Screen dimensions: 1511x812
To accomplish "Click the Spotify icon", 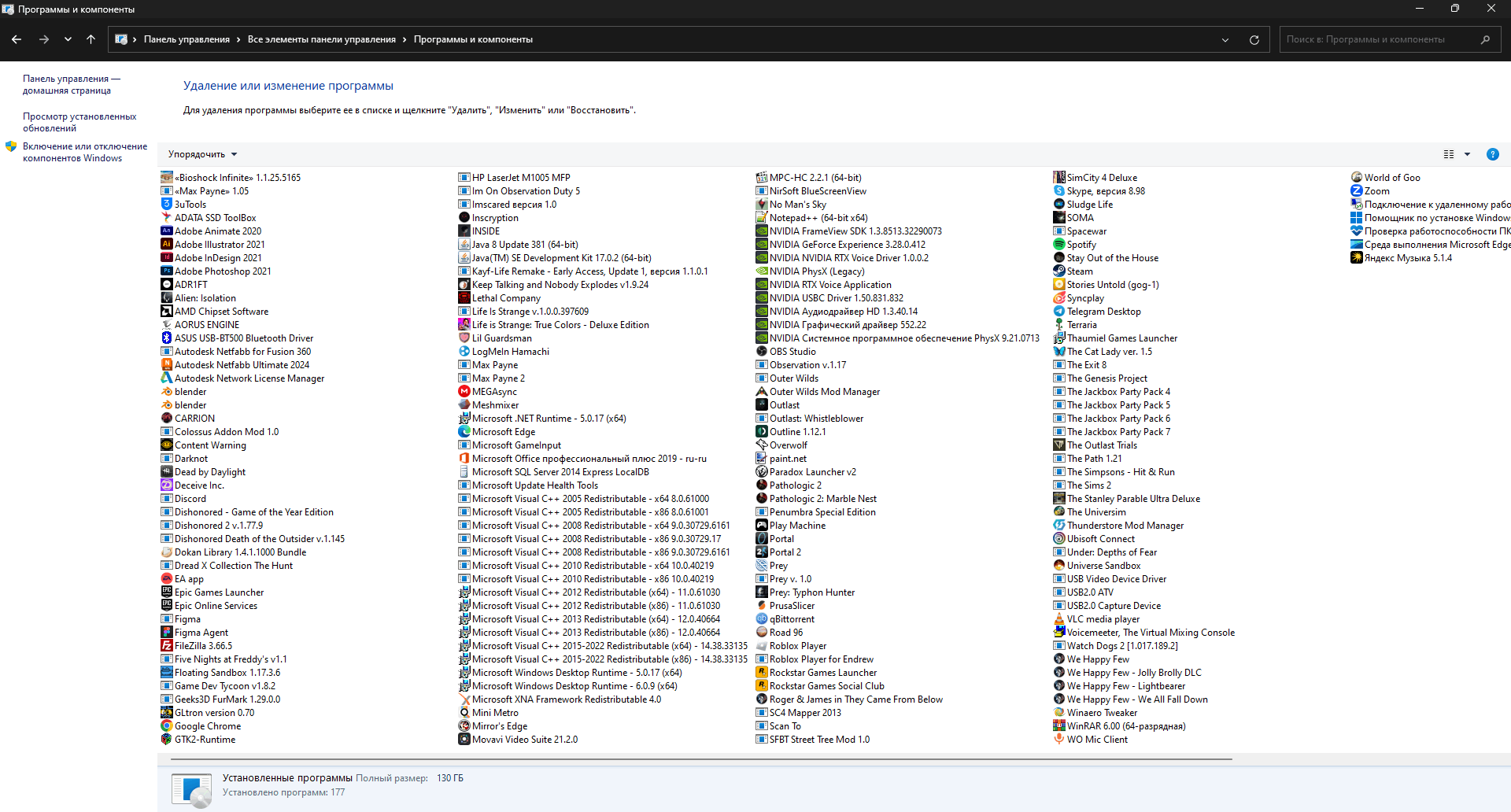I will (1059, 245).
